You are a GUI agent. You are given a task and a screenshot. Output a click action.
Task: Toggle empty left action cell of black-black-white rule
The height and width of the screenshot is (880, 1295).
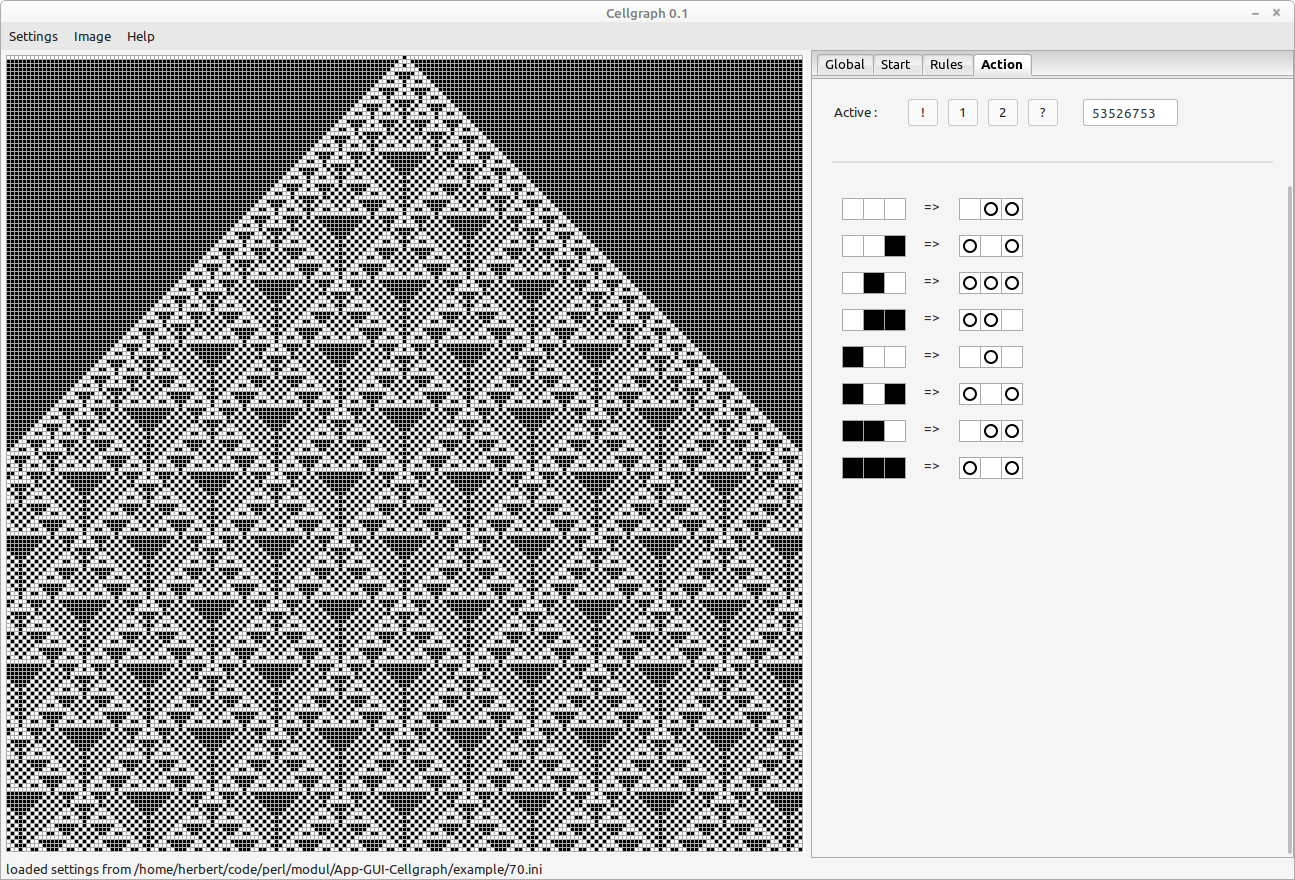pos(970,431)
